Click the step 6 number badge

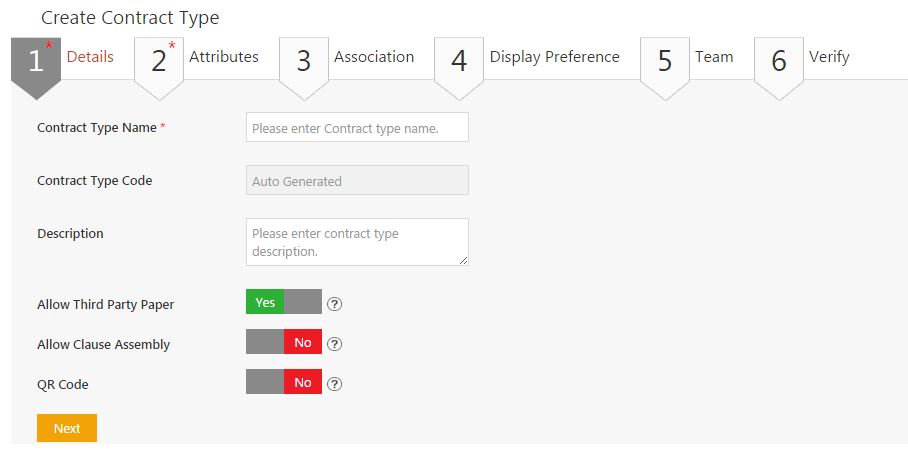coord(779,62)
